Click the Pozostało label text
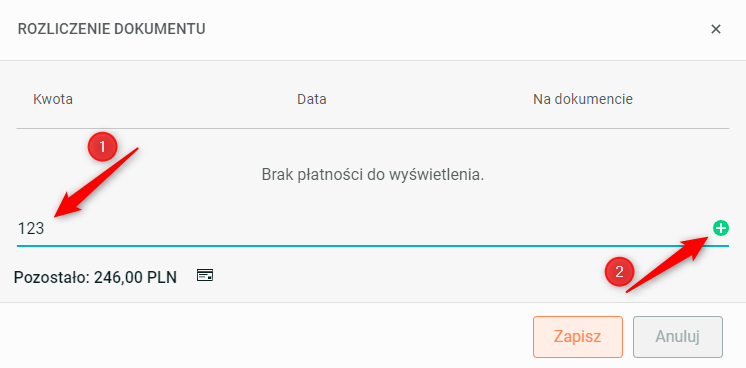 coord(52,277)
